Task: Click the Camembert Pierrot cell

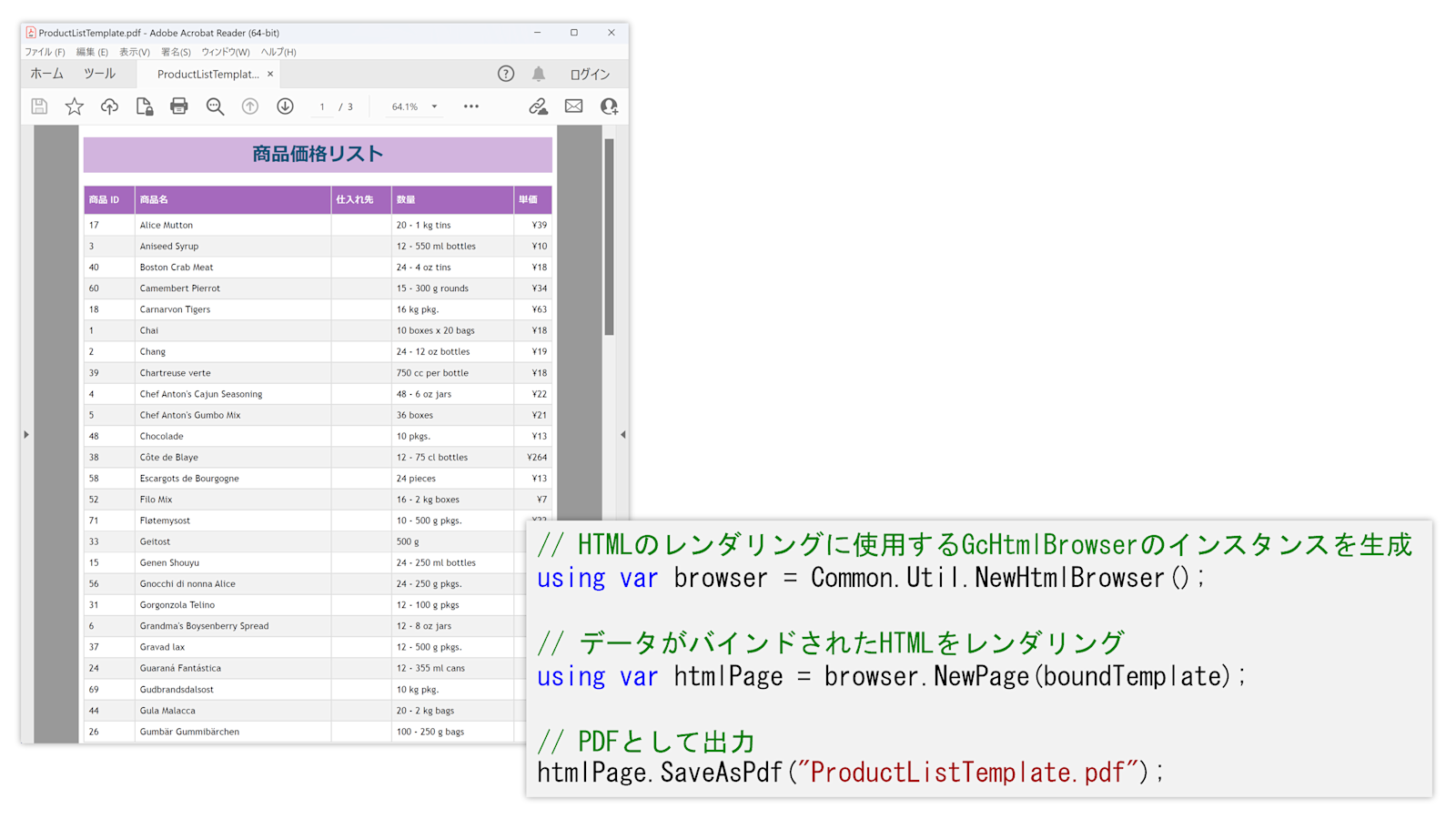Action: click(233, 288)
